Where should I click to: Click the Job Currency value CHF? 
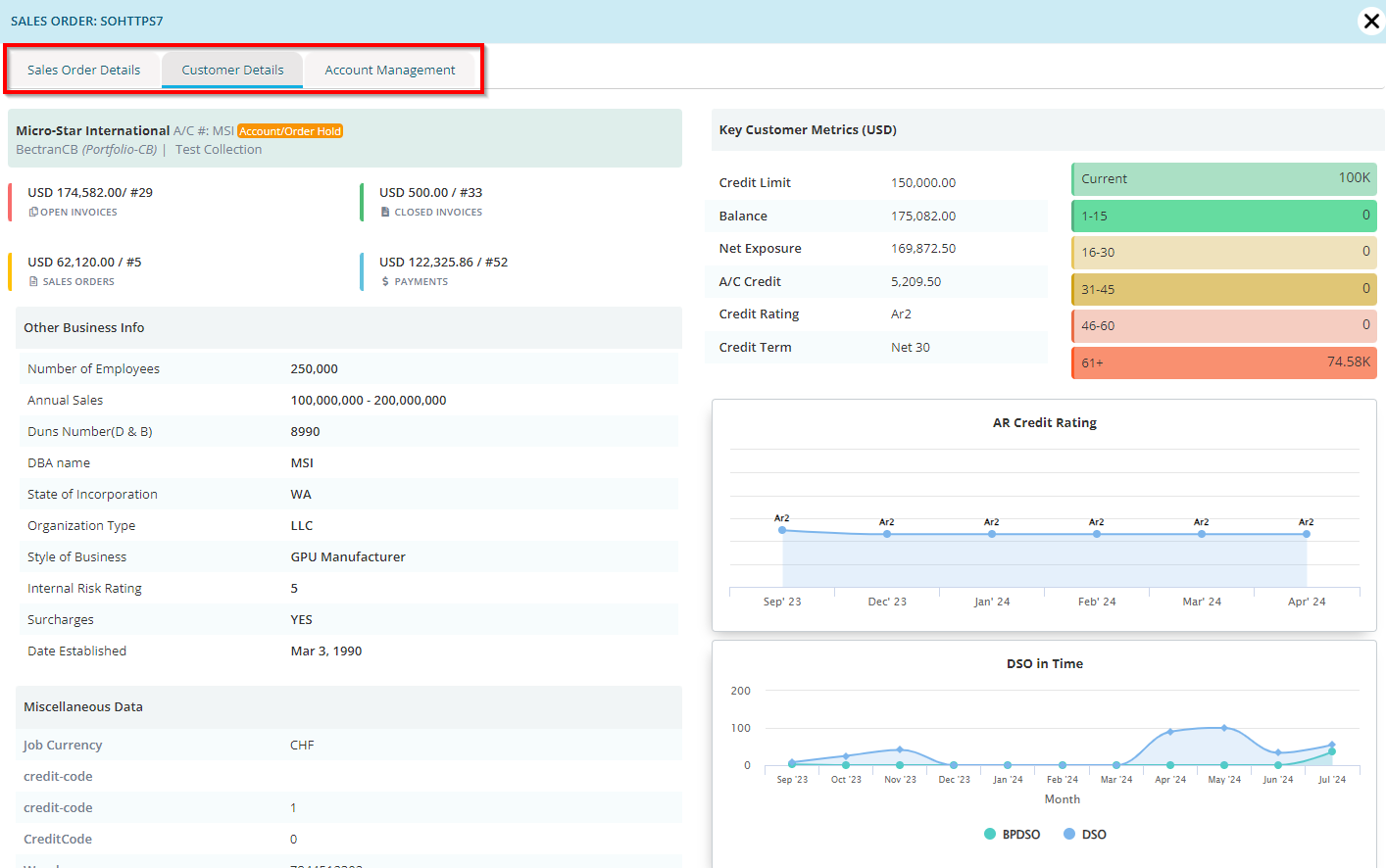click(x=302, y=745)
